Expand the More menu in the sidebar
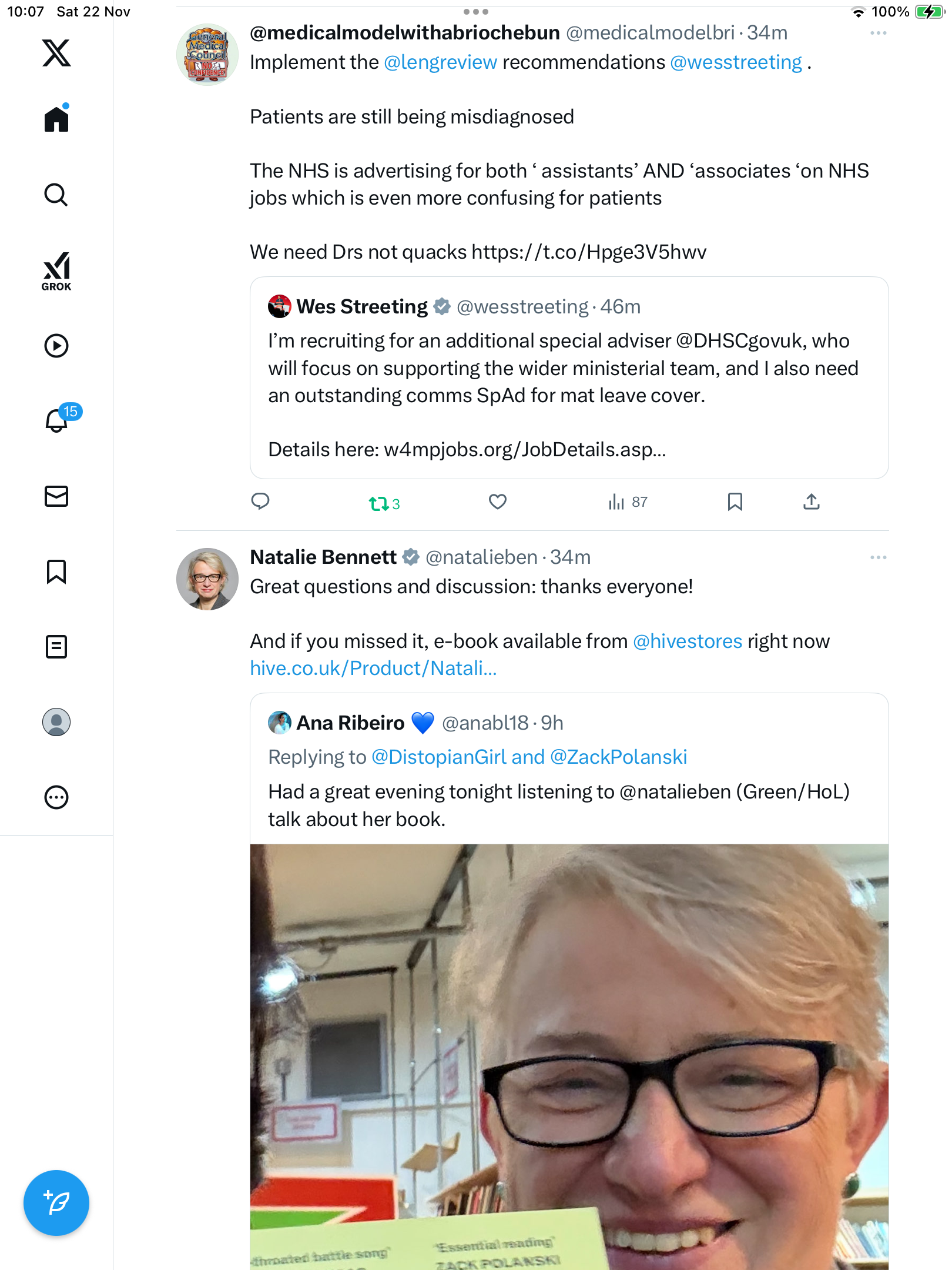Image resolution: width=952 pixels, height=1270 pixels. pos(56,797)
